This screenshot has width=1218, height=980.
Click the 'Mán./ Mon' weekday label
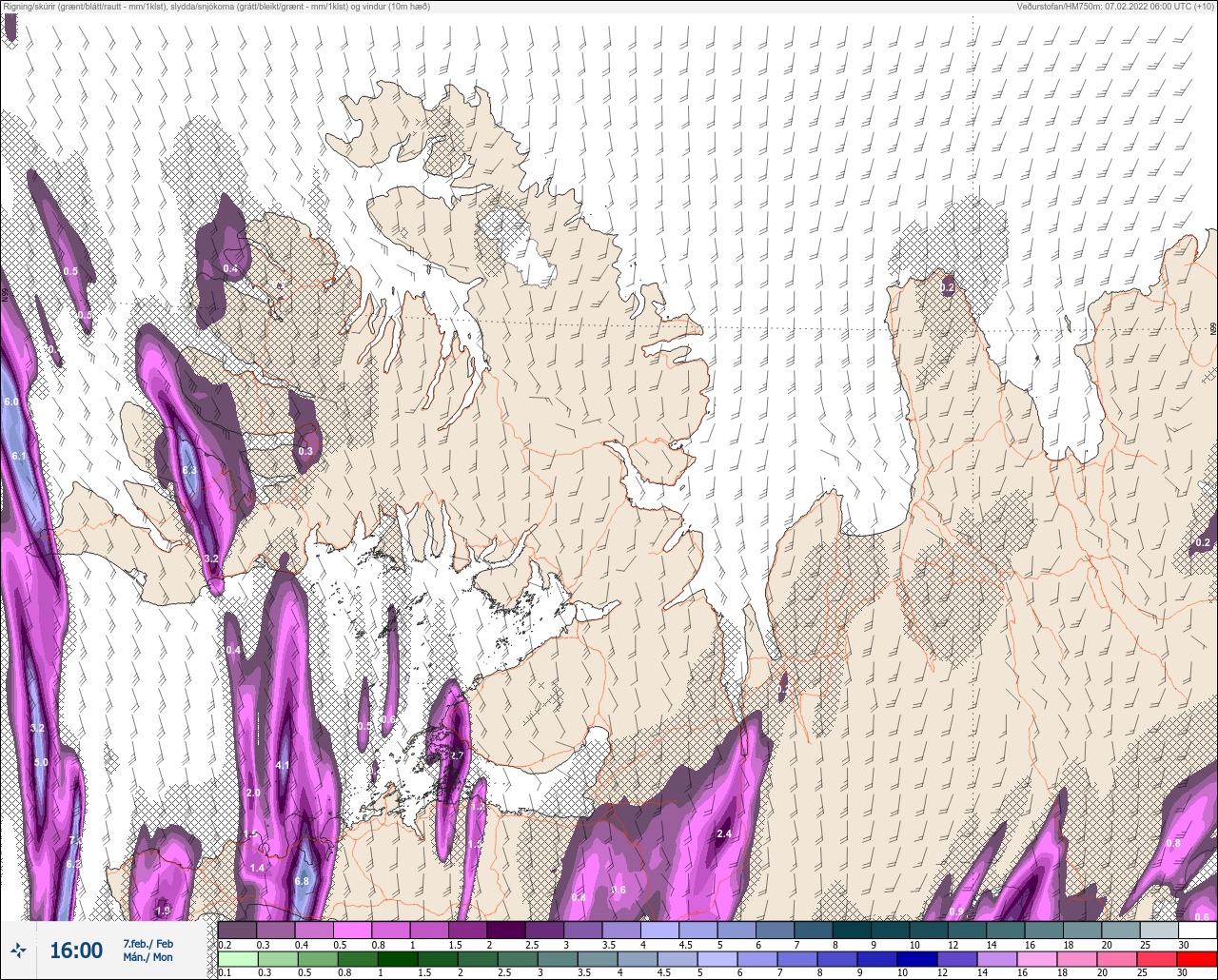(x=147, y=957)
